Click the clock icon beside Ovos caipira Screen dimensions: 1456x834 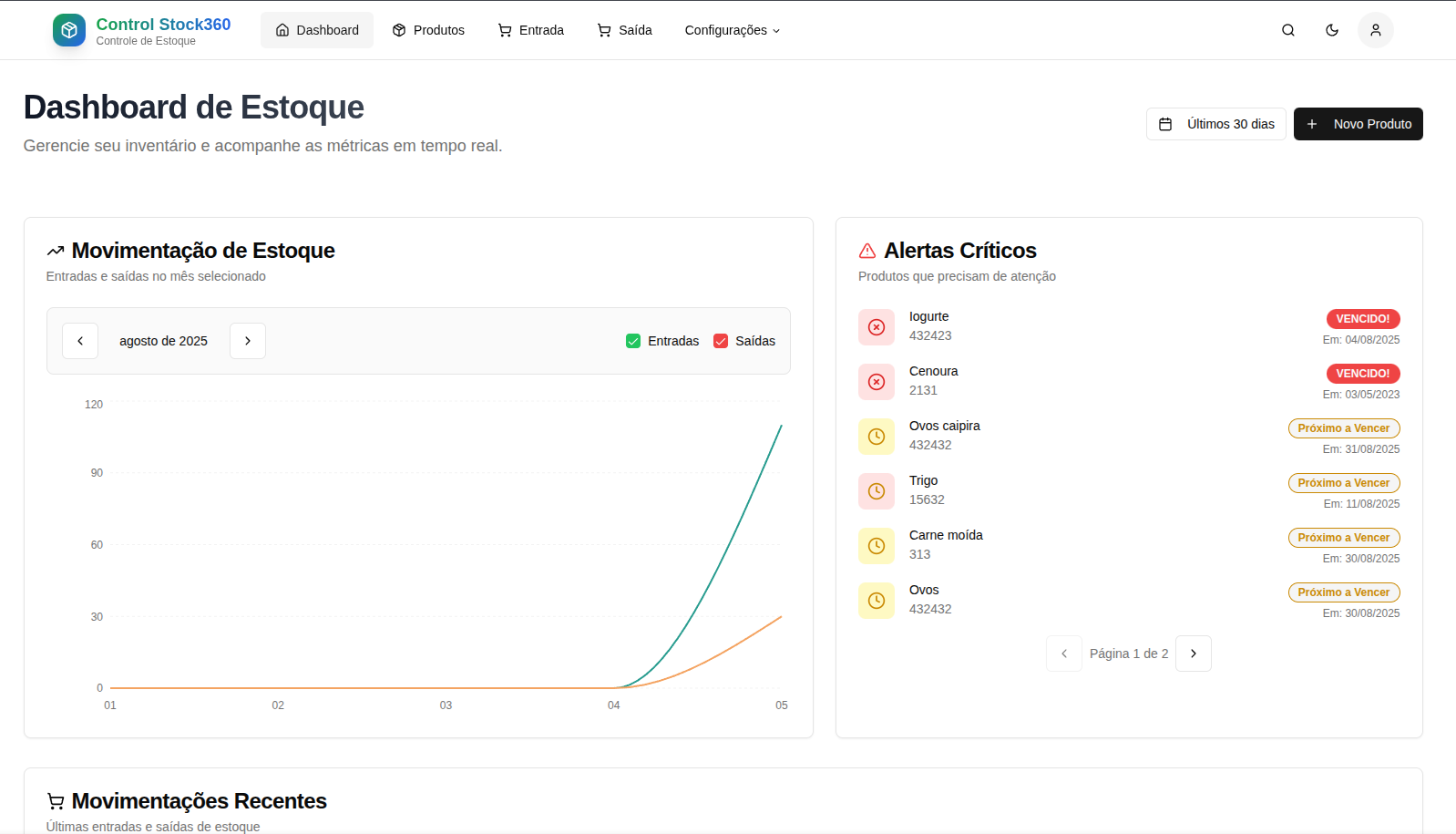pos(876,437)
